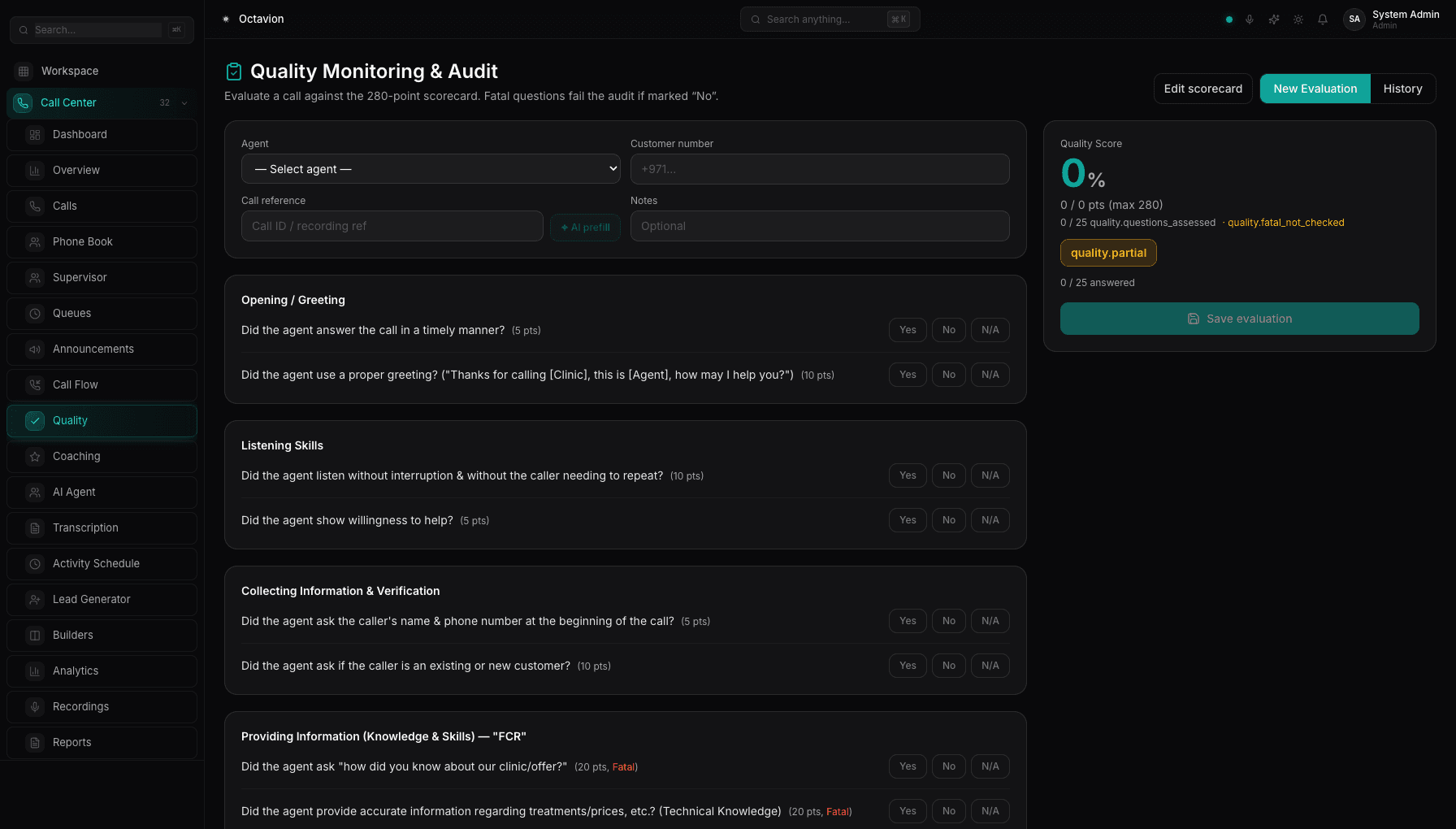Click the AI prefill button
The image size is (1456, 829).
point(585,228)
